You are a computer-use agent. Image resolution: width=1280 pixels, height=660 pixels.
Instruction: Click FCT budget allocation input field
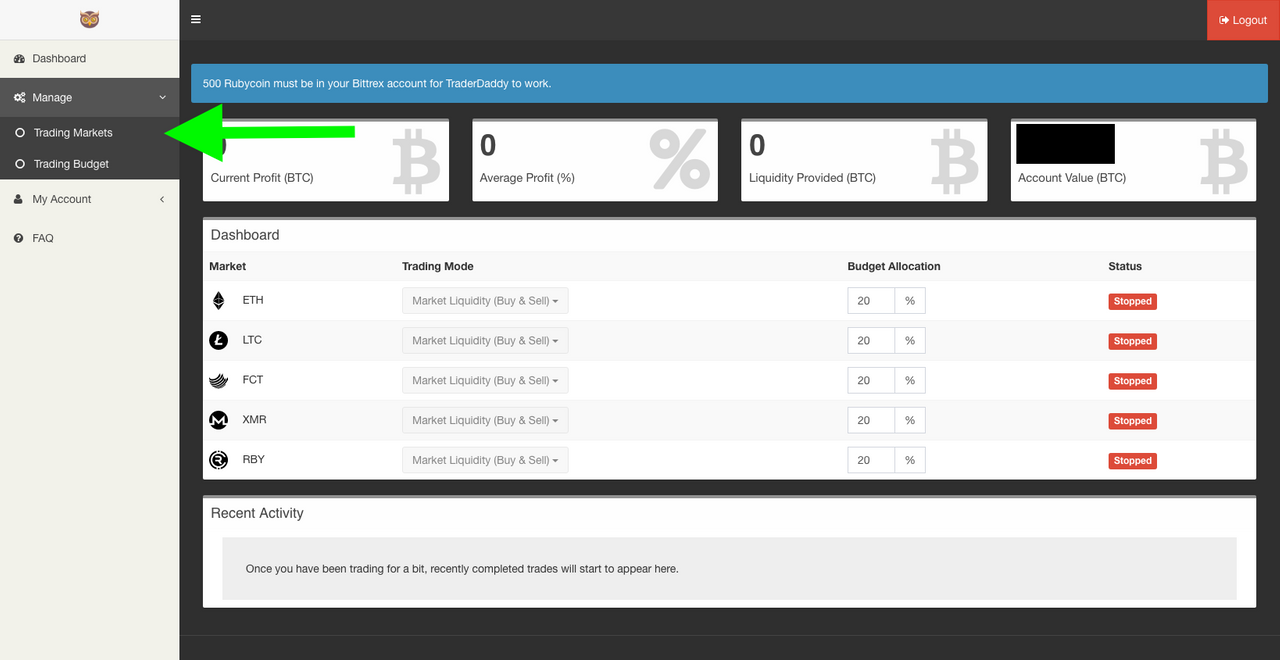[x=871, y=381]
